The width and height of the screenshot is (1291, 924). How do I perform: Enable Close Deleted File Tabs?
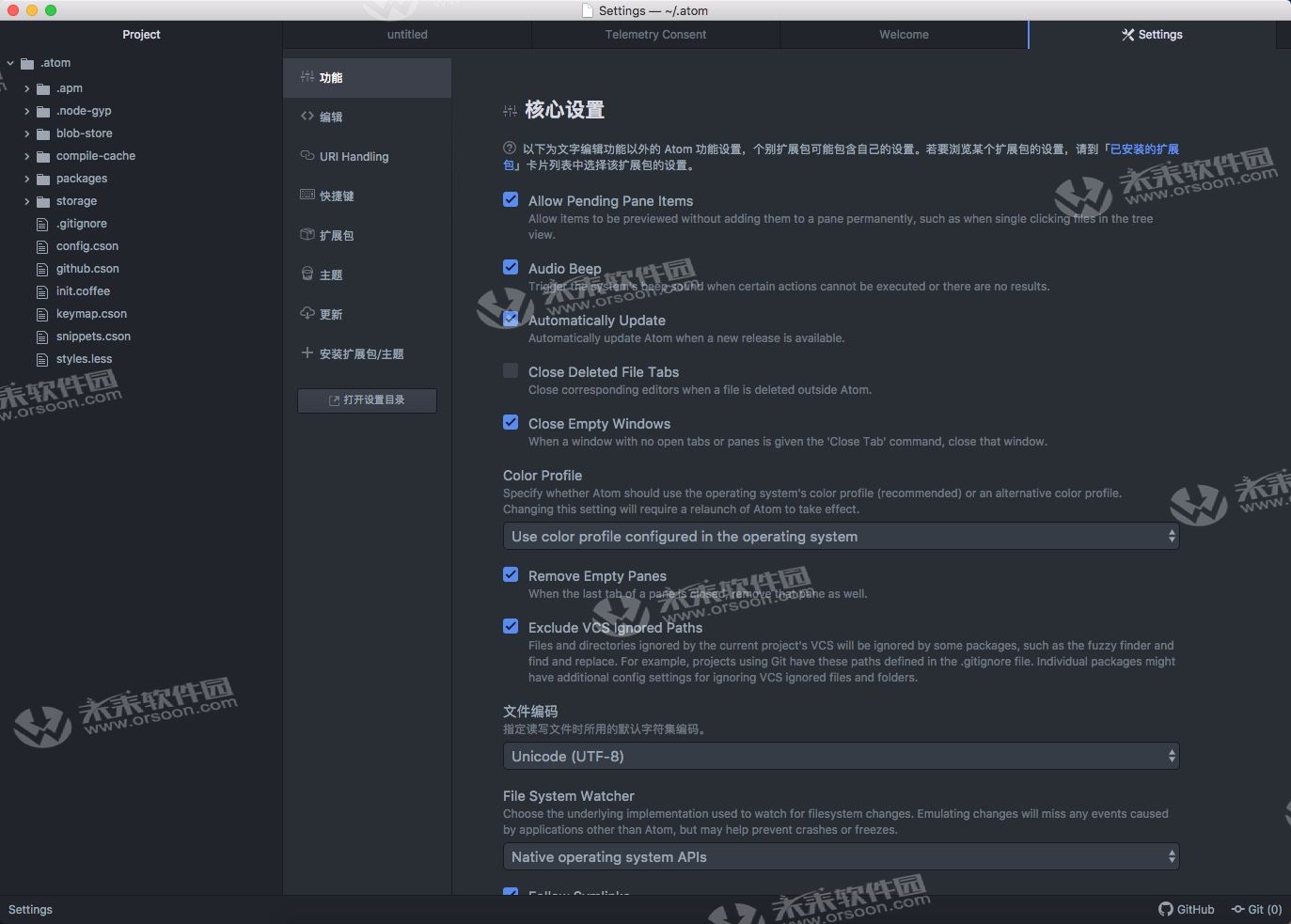tap(511, 370)
